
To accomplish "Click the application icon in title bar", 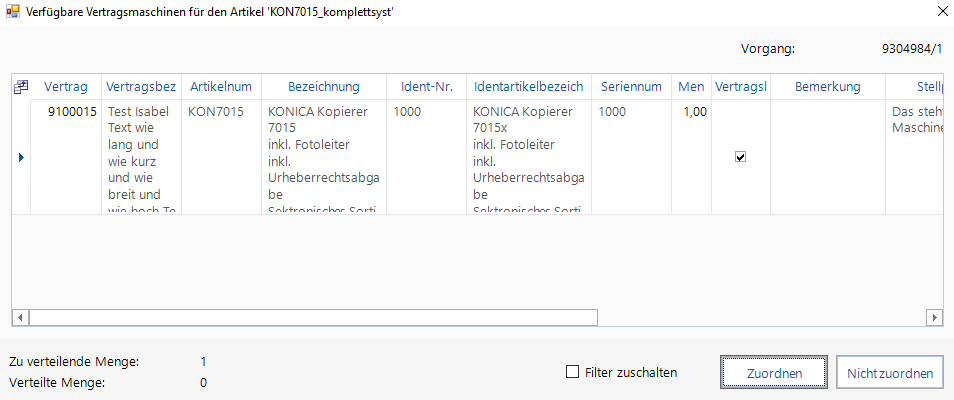I will coord(13,12).
